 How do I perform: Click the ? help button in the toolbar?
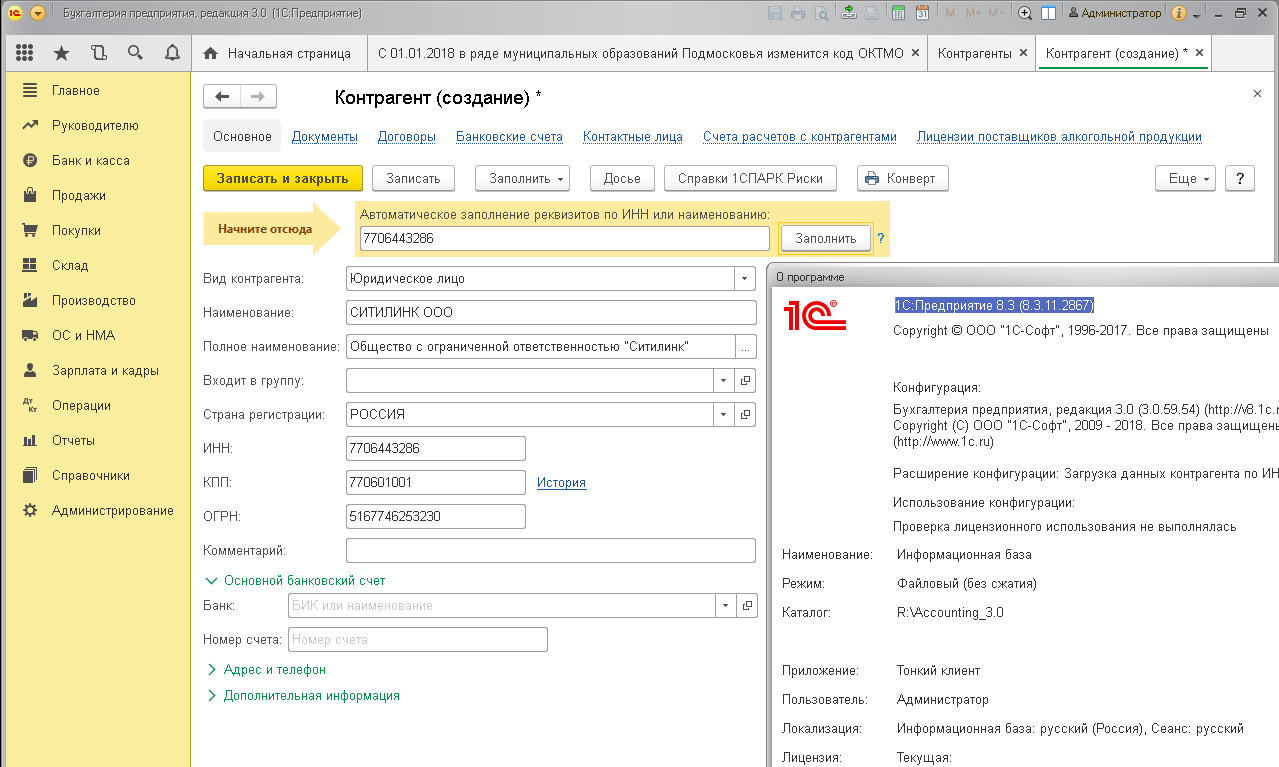1240,178
